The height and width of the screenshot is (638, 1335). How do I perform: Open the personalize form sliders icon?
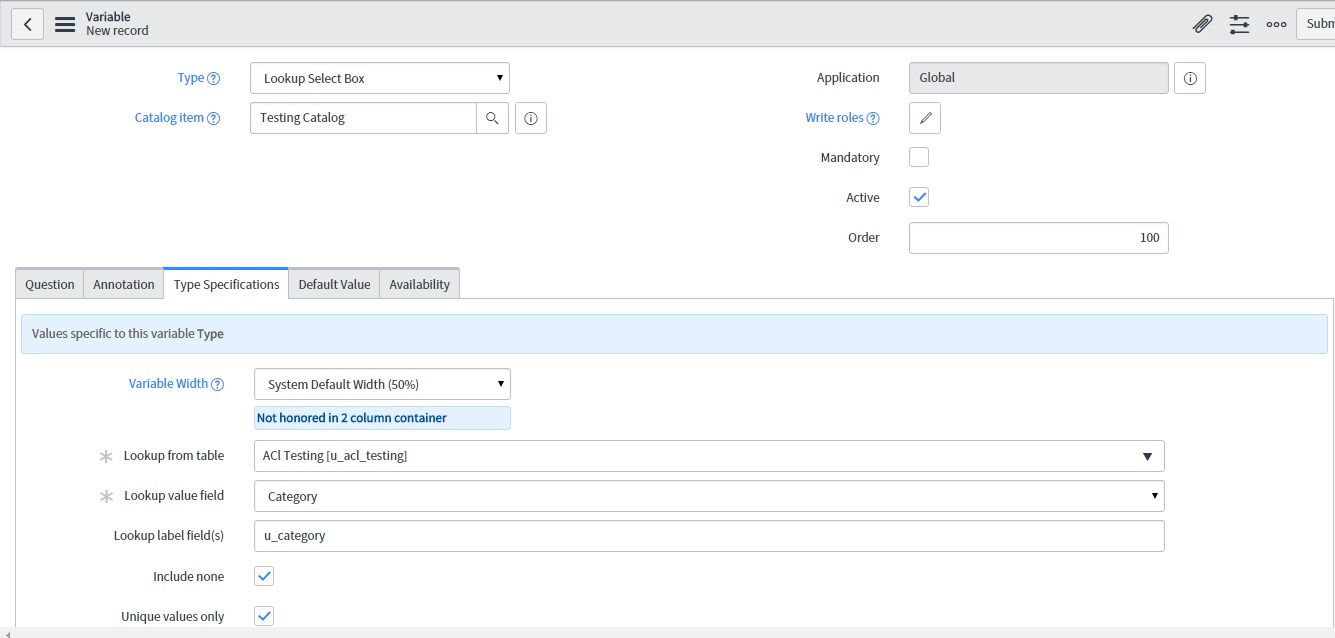tap(1240, 24)
